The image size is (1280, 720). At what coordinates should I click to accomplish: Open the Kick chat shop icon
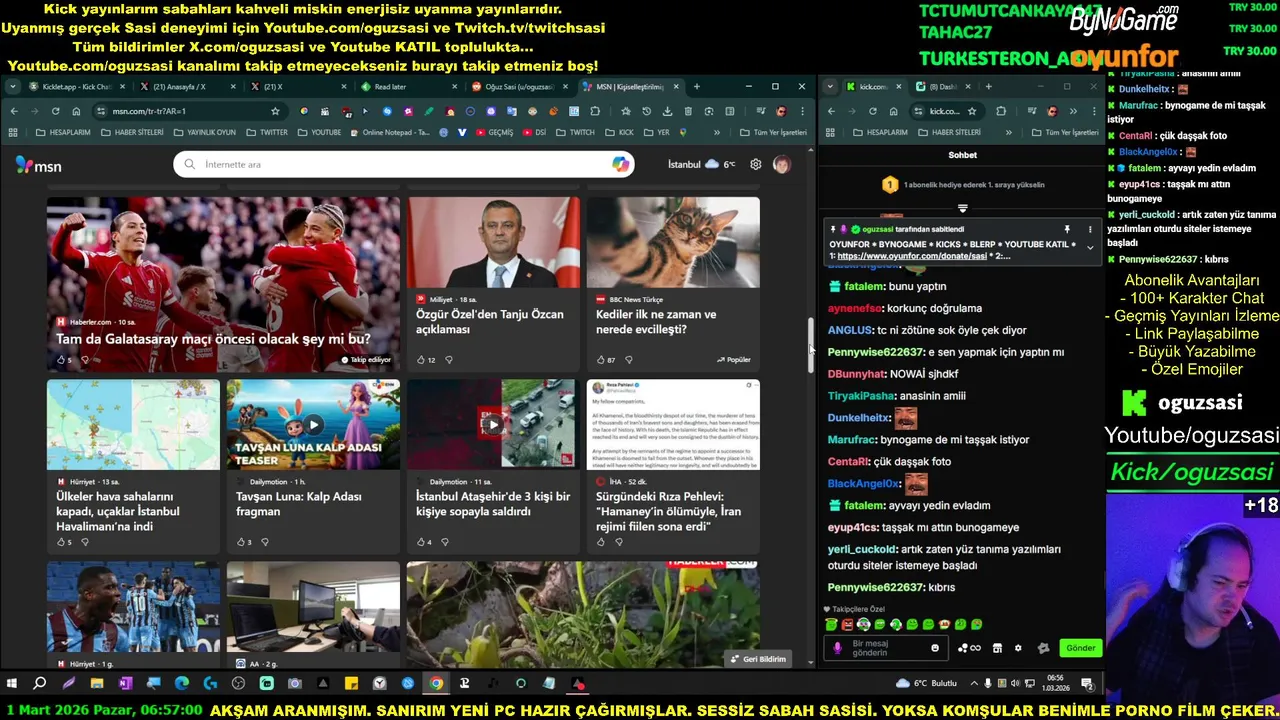pyautogui.click(x=997, y=648)
